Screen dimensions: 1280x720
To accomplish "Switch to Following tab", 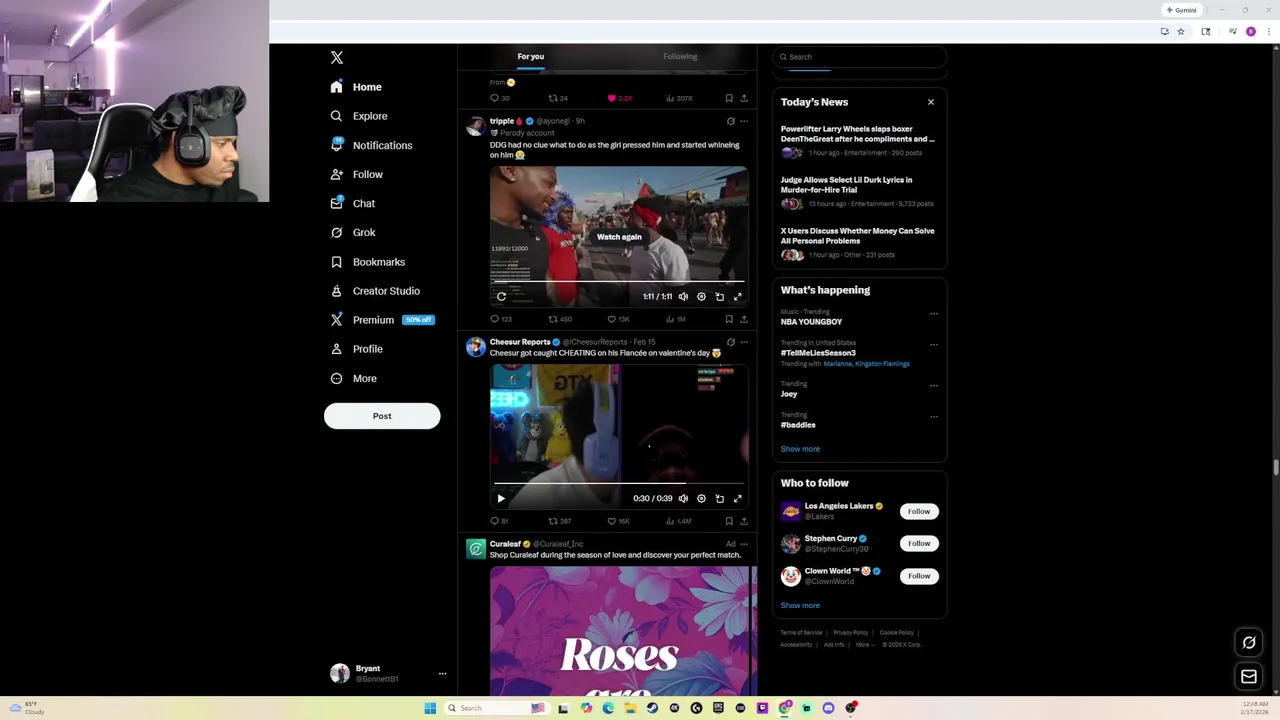I will click(x=680, y=57).
